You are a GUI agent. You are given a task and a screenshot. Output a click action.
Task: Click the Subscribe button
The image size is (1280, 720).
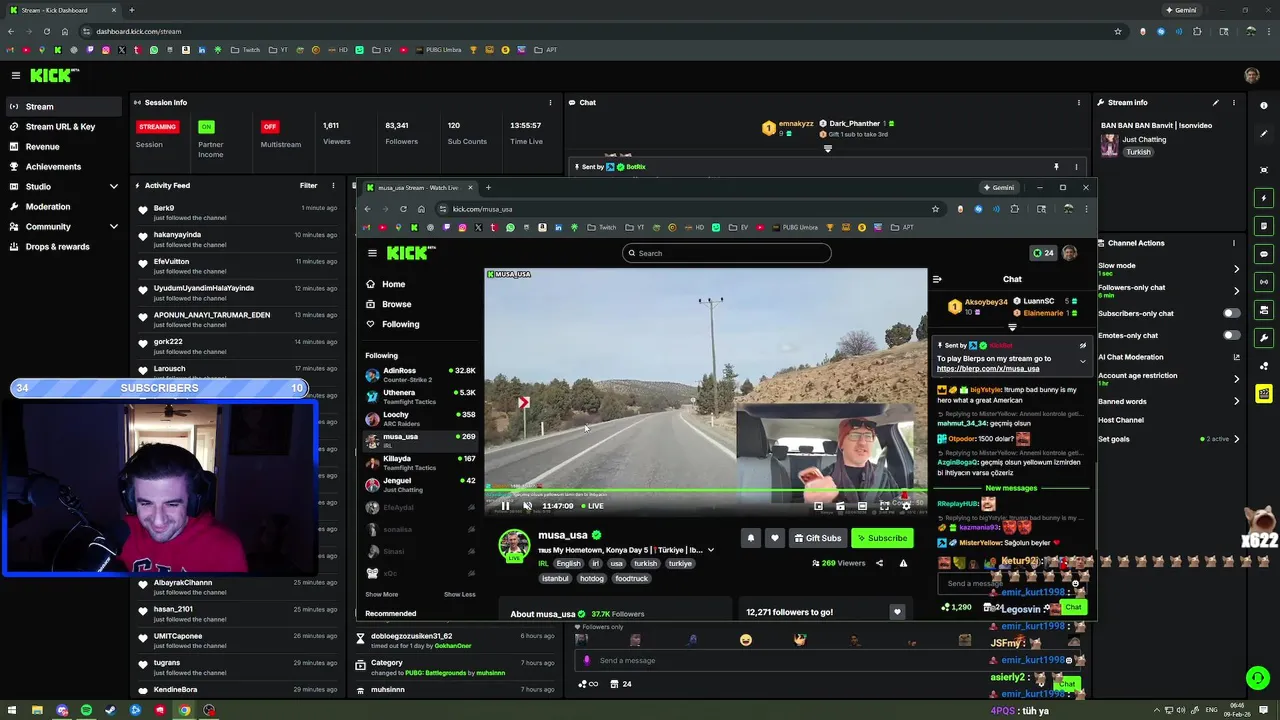pyautogui.click(x=882, y=538)
